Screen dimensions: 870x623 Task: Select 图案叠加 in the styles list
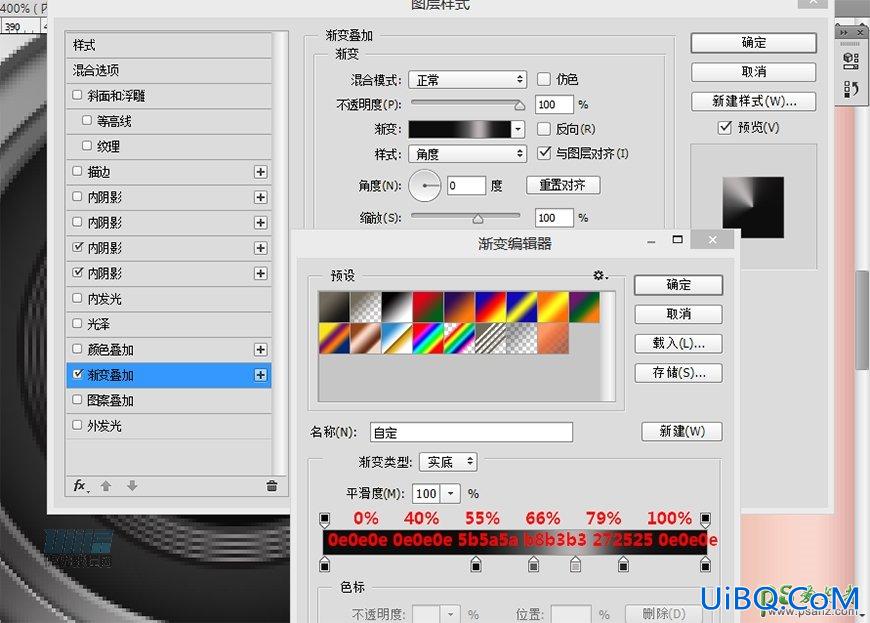click(169, 401)
